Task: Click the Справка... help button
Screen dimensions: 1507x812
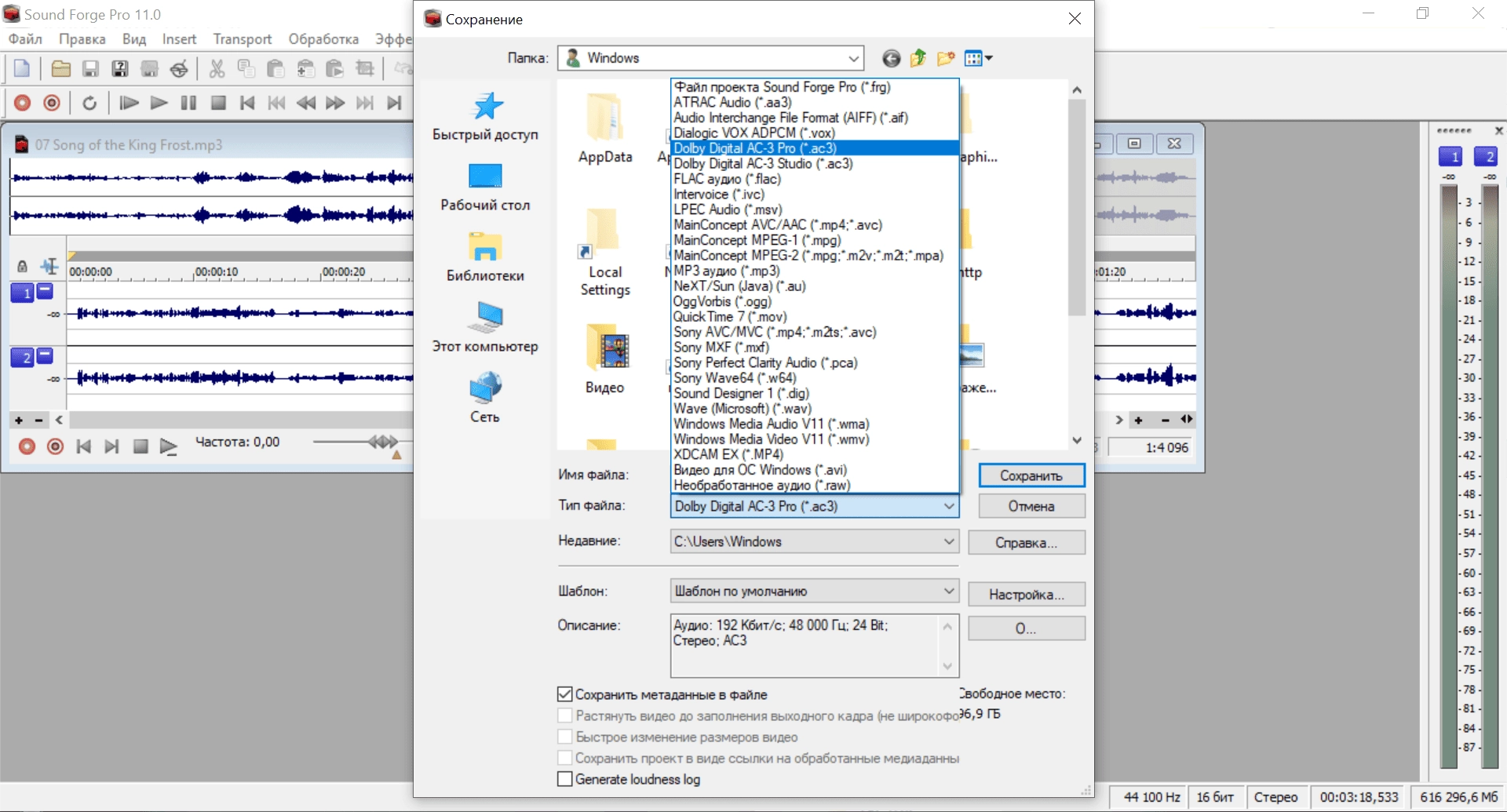Action: coord(1027,542)
